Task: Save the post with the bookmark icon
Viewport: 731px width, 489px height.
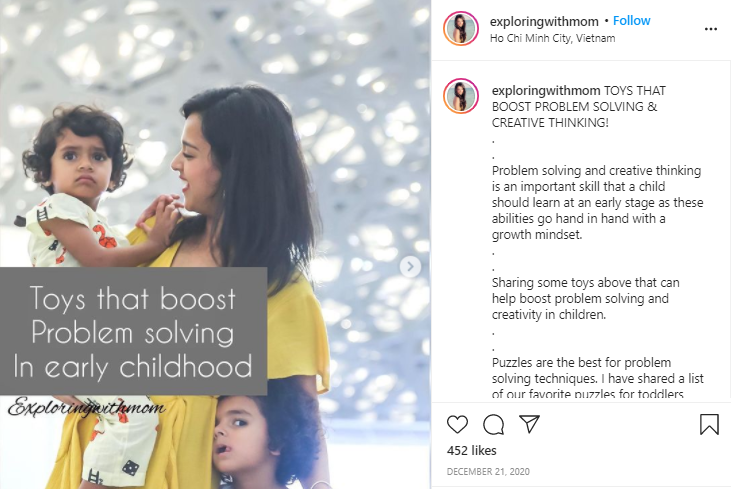Action: tap(709, 424)
